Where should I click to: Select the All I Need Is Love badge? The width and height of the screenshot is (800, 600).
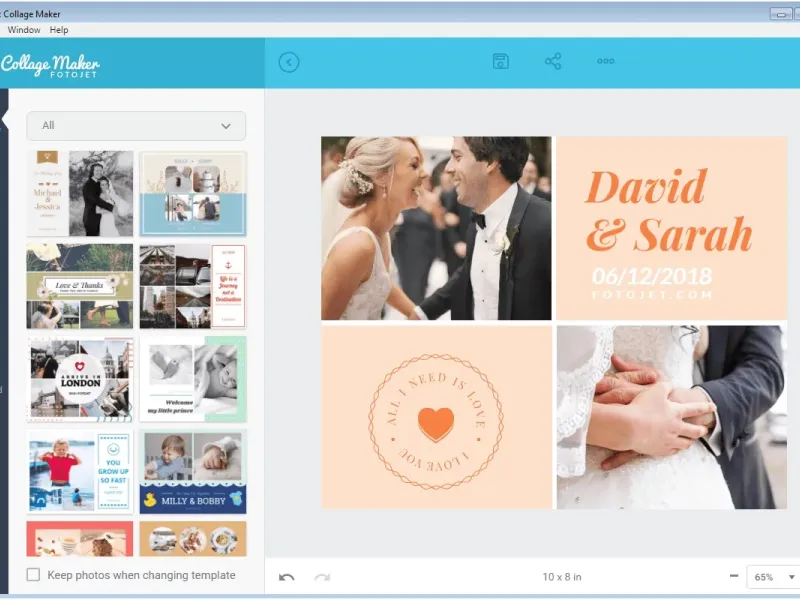point(436,422)
